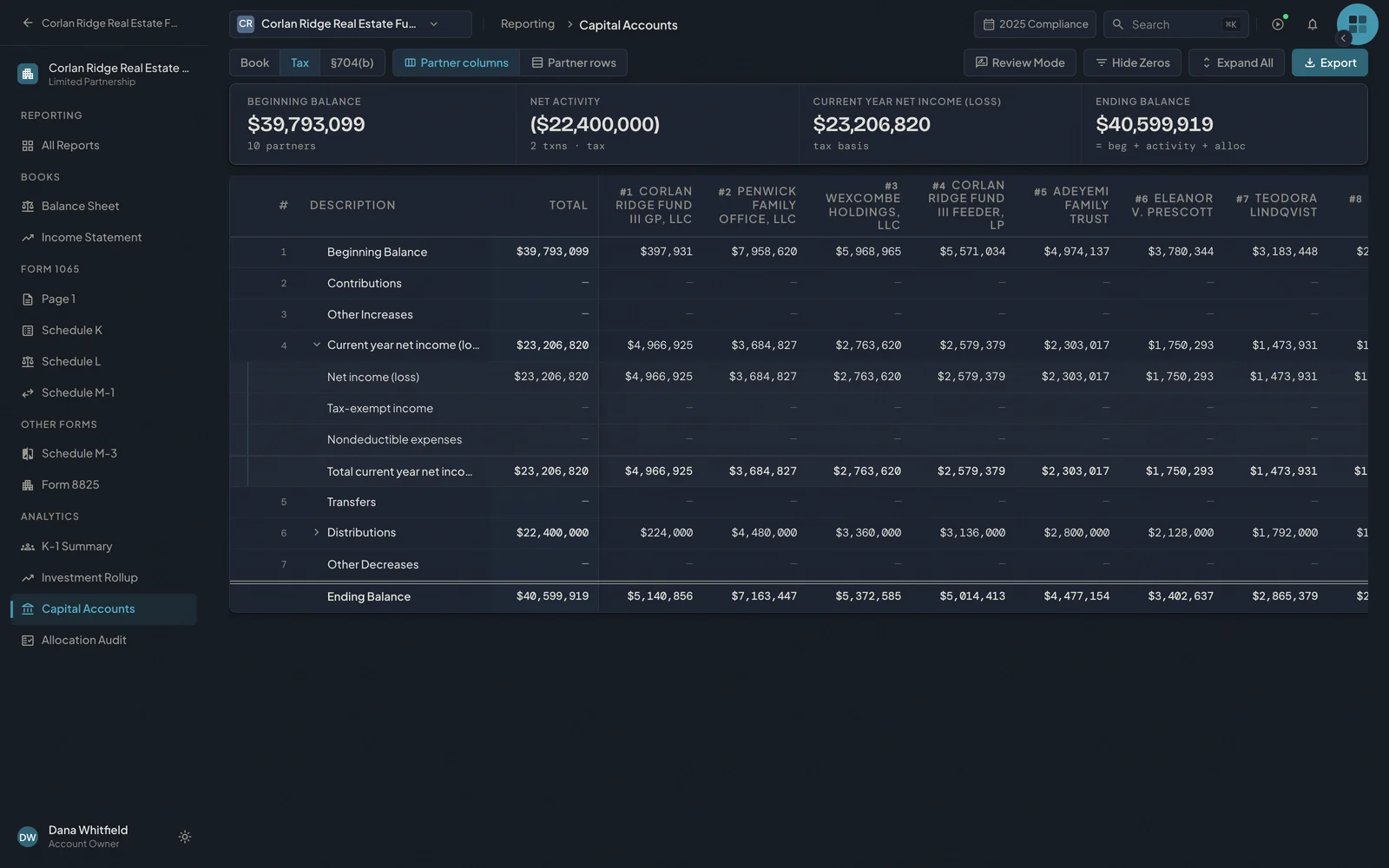Viewport: 1389px width, 868px height.
Task: Select Partner columns layout
Action: (x=457, y=62)
